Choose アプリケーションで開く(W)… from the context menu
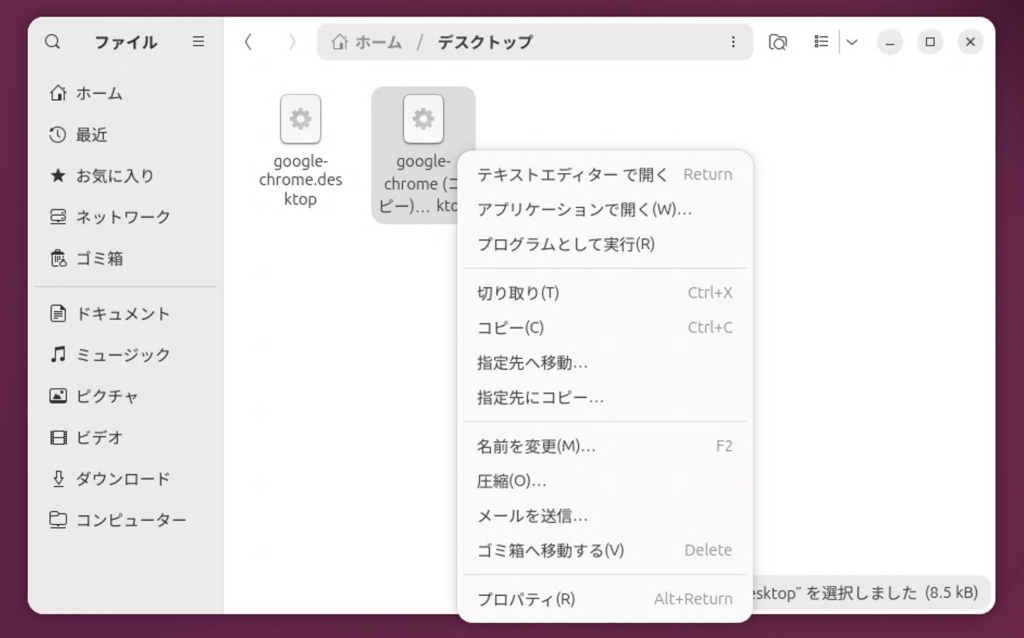This screenshot has width=1024, height=638. [584, 209]
